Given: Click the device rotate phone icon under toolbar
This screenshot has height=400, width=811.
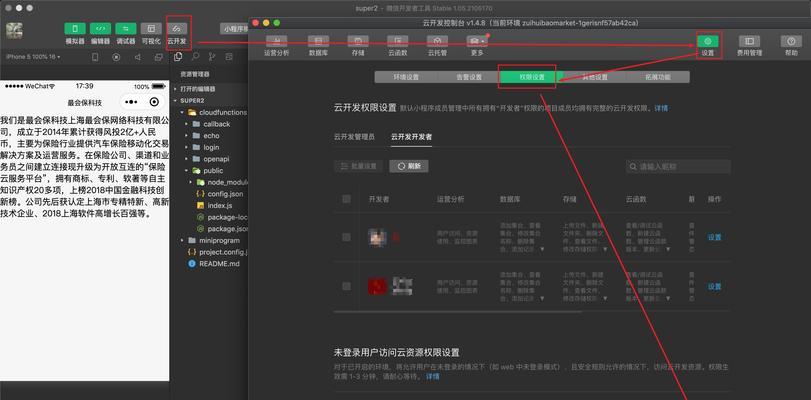Looking at the screenshot, I should point(95,57).
